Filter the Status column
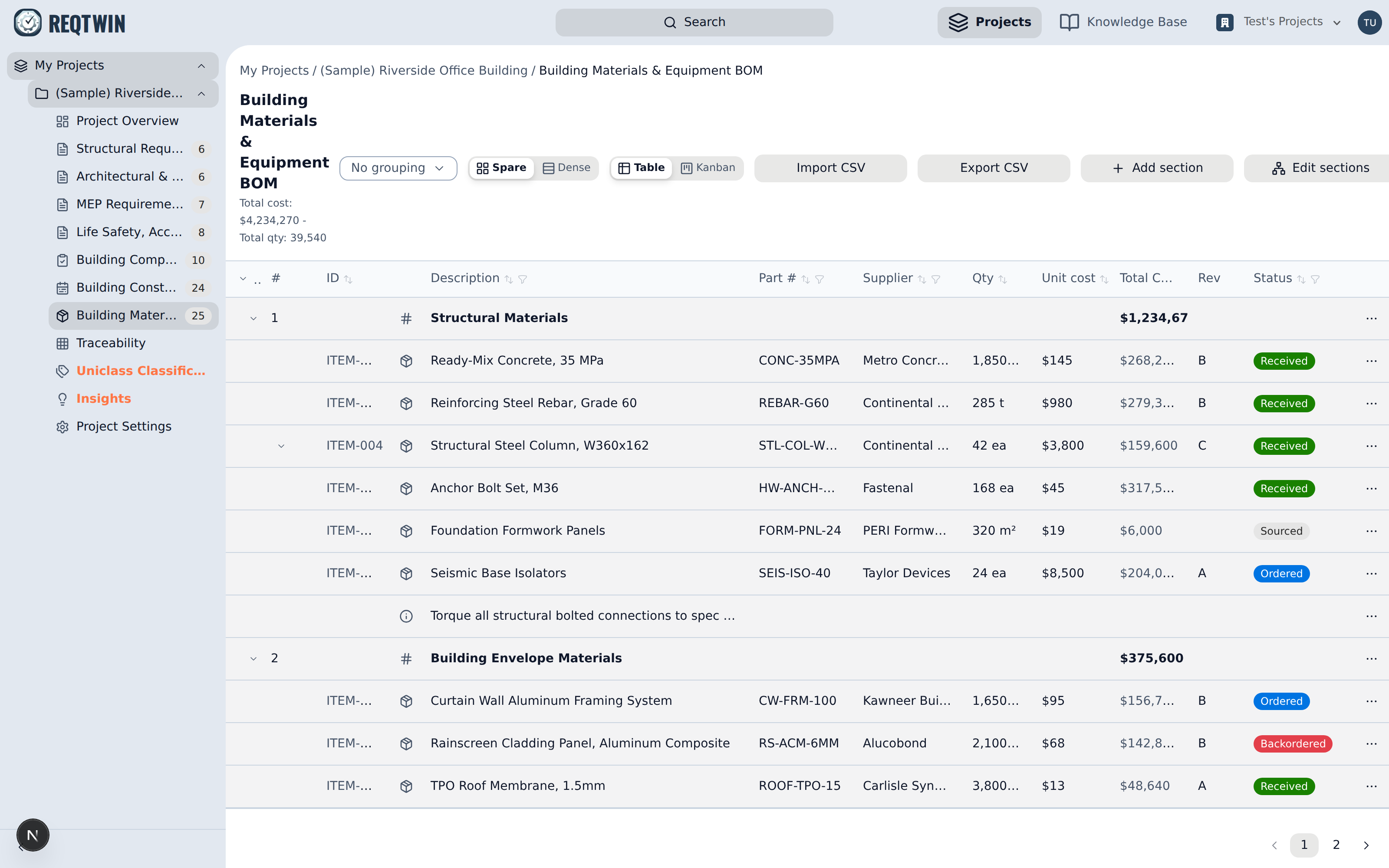 coord(1315,279)
